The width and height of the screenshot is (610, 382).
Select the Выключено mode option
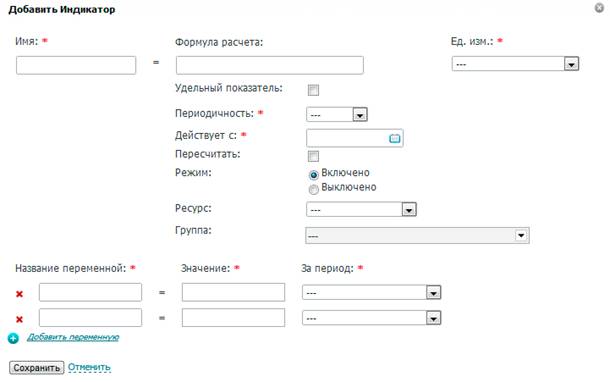[314, 190]
